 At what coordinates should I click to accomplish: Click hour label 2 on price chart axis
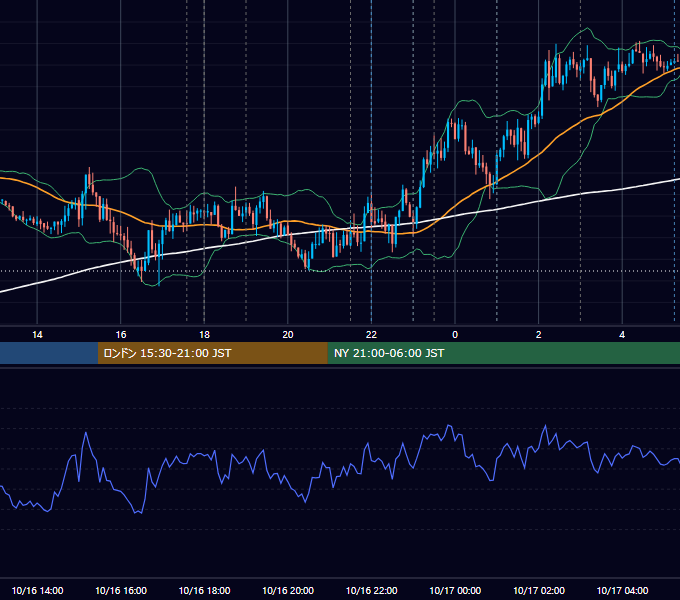pyautogui.click(x=538, y=335)
